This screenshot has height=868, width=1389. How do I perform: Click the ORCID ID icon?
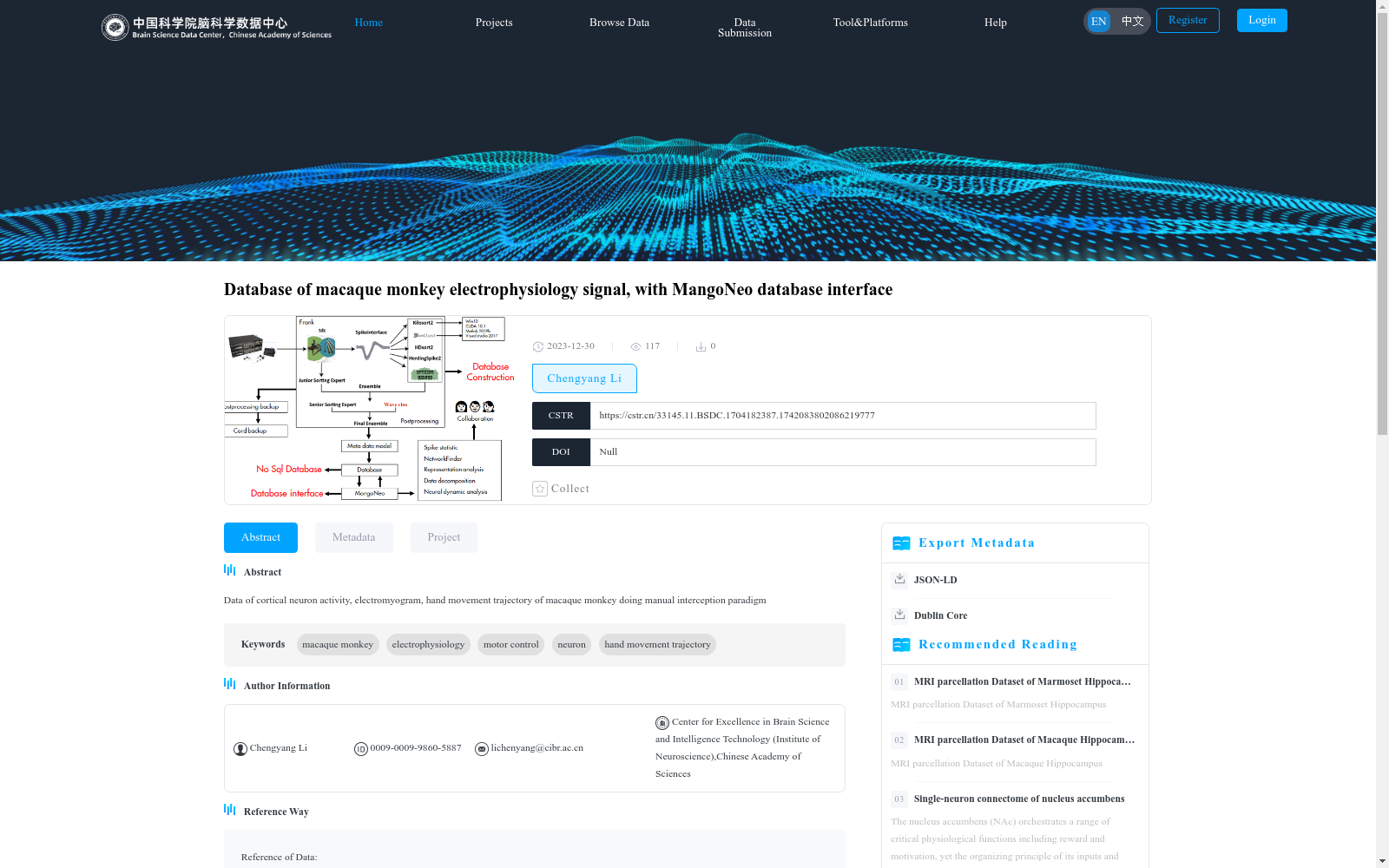click(361, 749)
